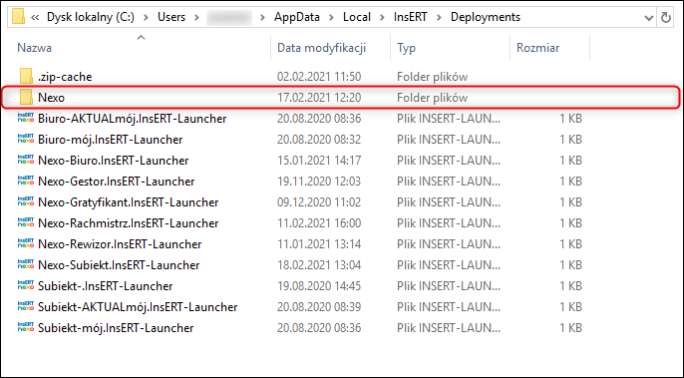Viewport: 684px width, 378px height.
Task: Select file Biuro-AKTUALmój.InsERT-Launcher
Action: coord(132,119)
